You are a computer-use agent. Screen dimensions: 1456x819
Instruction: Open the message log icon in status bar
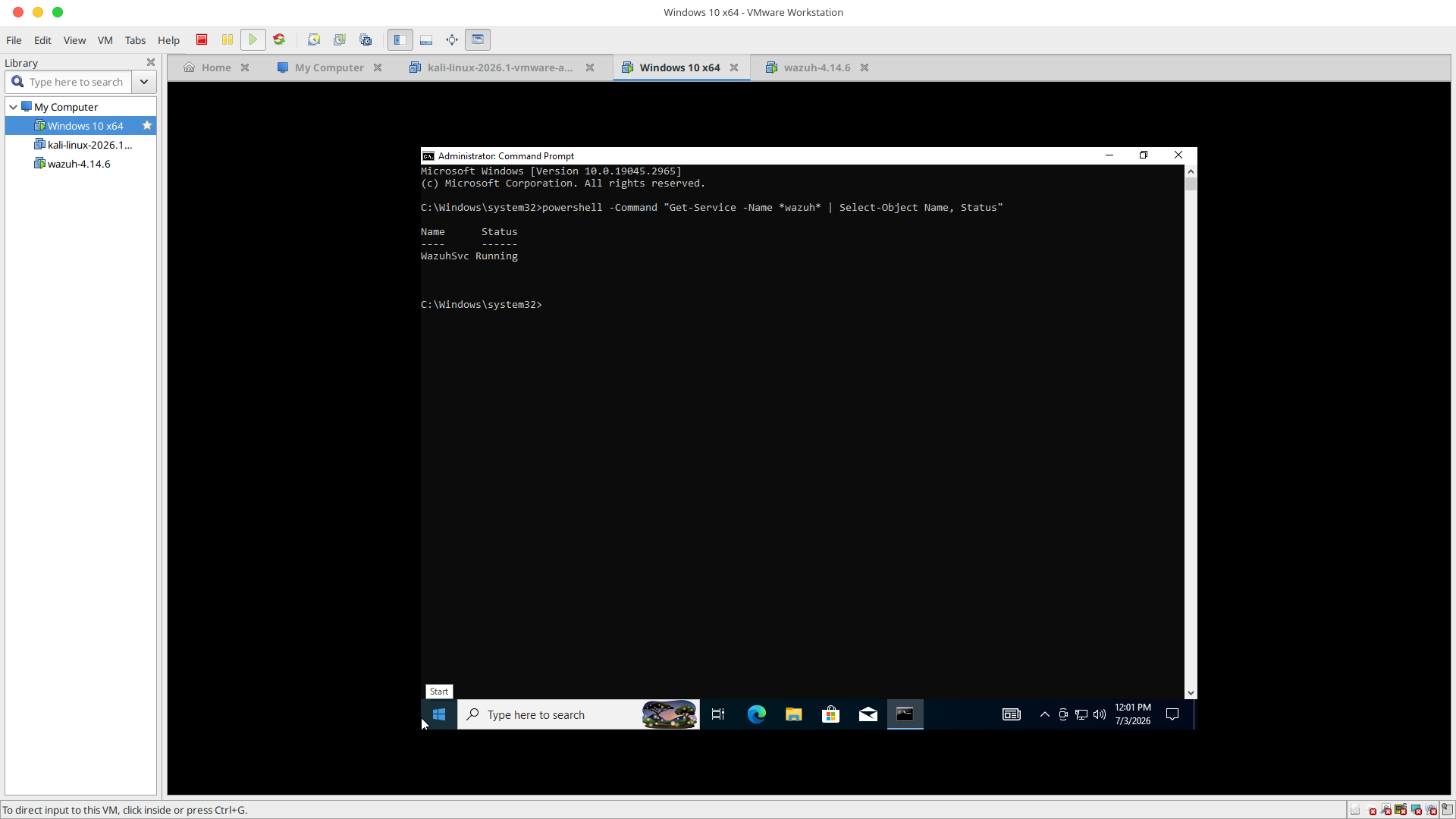click(1448, 809)
